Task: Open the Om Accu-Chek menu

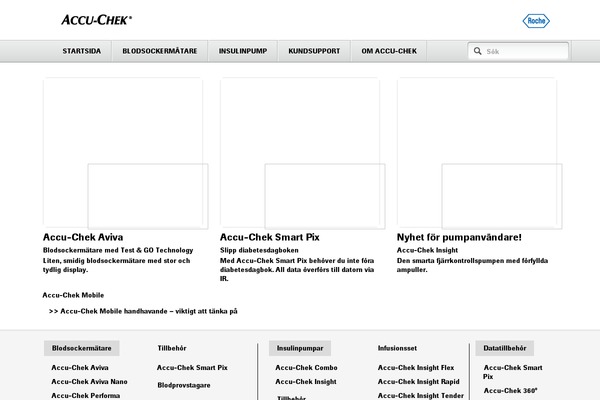Action: [x=389, y=51]
